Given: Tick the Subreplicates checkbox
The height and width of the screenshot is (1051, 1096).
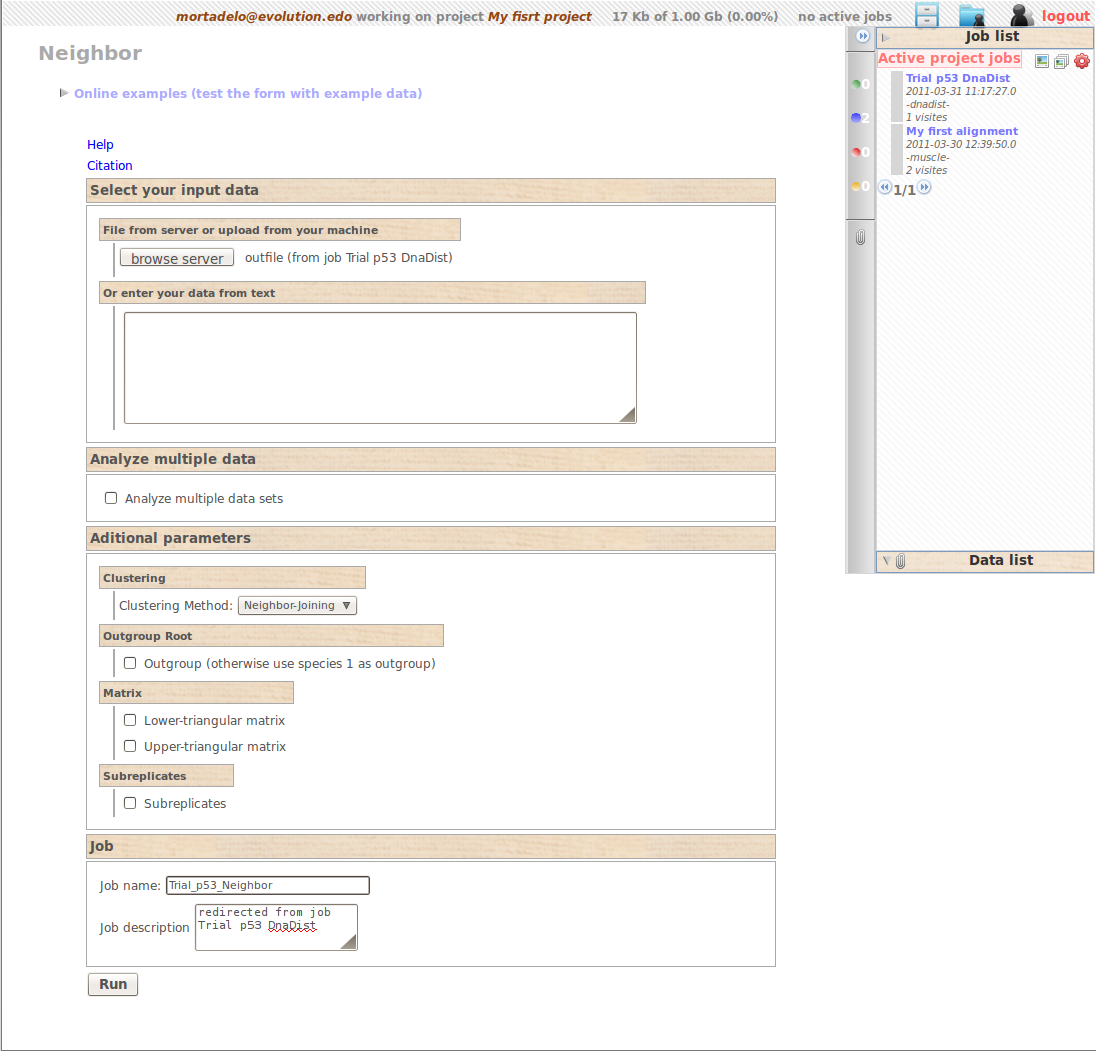Looking at the screenshot, I should [x=130, y=803].
